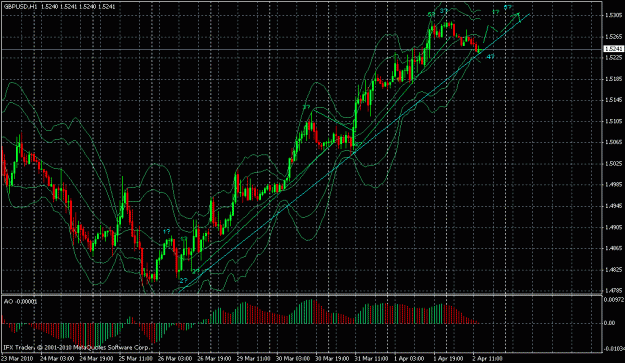Select the highlighted current price label 1.5241
This screenshot has width=625, height=363.
pos(613,49)
